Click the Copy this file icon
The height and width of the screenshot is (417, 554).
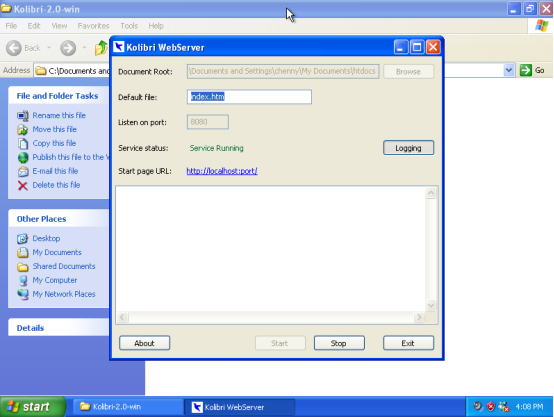pyautogui.click(x=23, y=143)
